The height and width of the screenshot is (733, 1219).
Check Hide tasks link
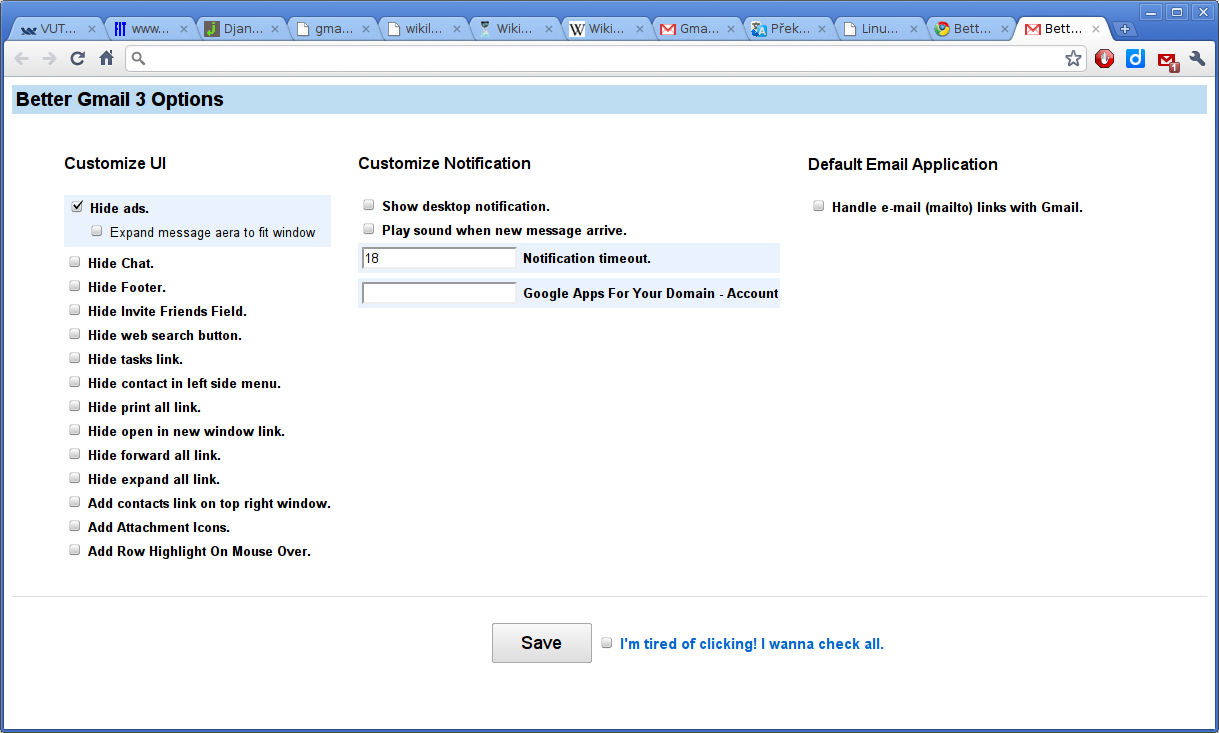click(x=75, y=358)
